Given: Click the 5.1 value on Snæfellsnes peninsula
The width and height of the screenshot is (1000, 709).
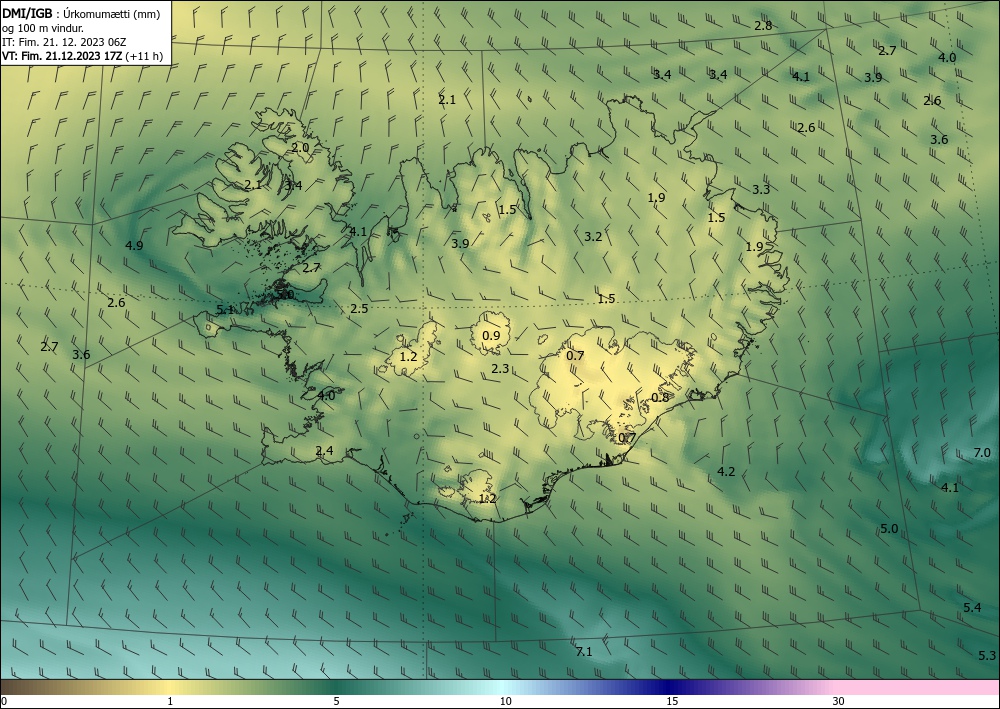Looking at the screenshot, I should point(225,310).
